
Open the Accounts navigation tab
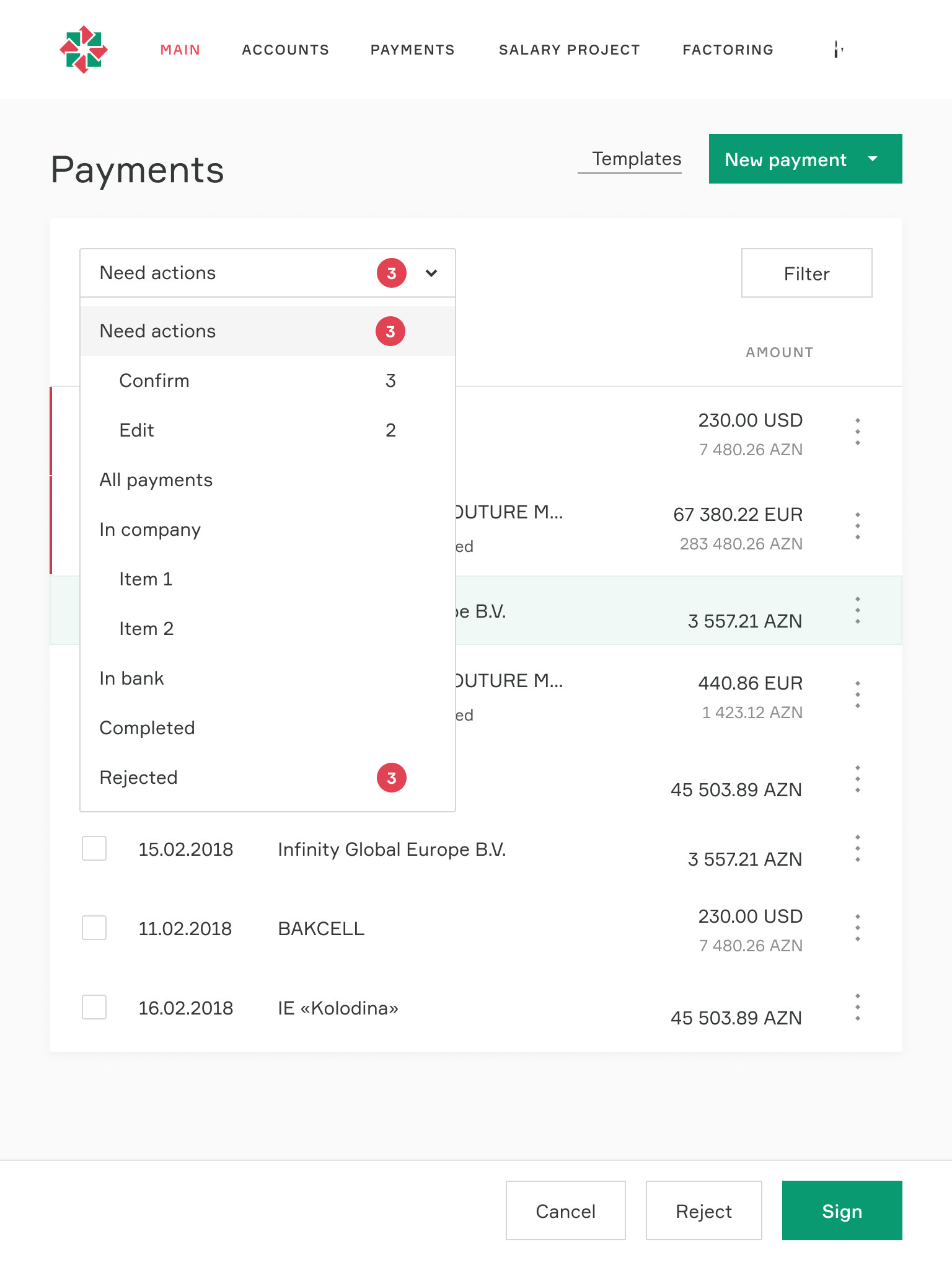pyautogui.click(x=286, y=50)
